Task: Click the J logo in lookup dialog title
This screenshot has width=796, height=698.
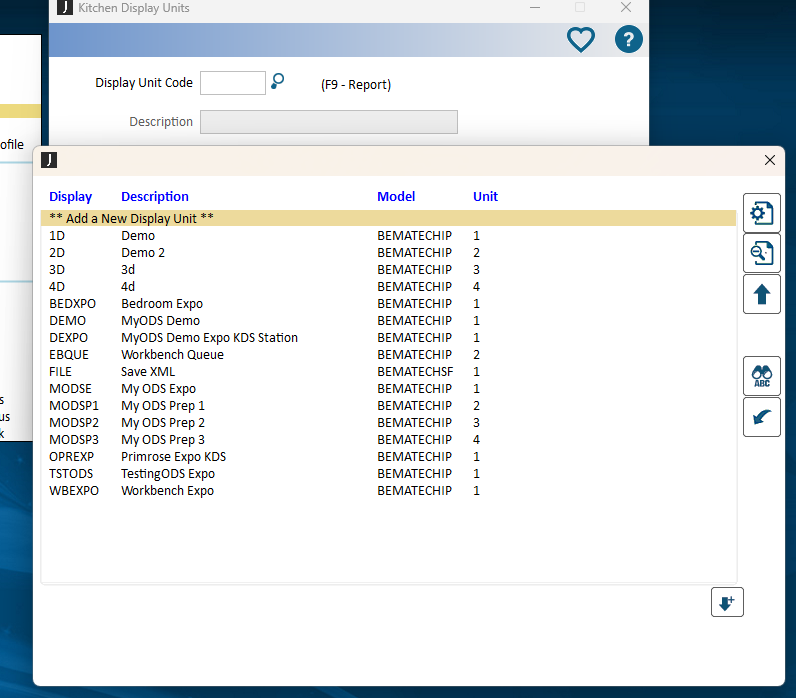Action: [x=49, y=160]
